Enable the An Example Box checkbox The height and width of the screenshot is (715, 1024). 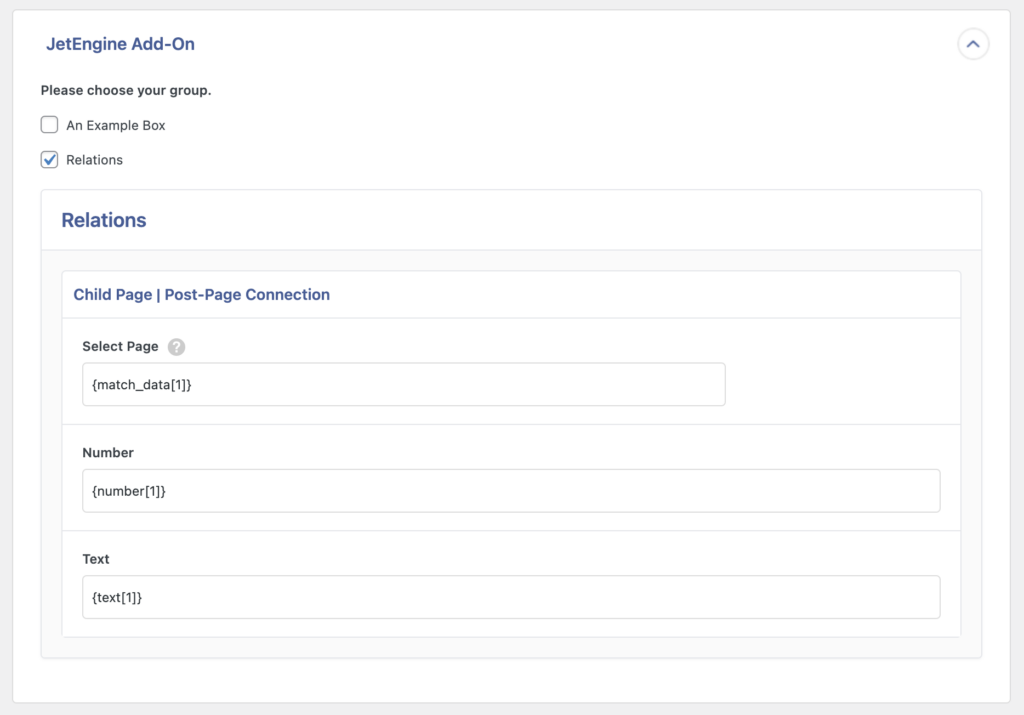click(49, 124)
